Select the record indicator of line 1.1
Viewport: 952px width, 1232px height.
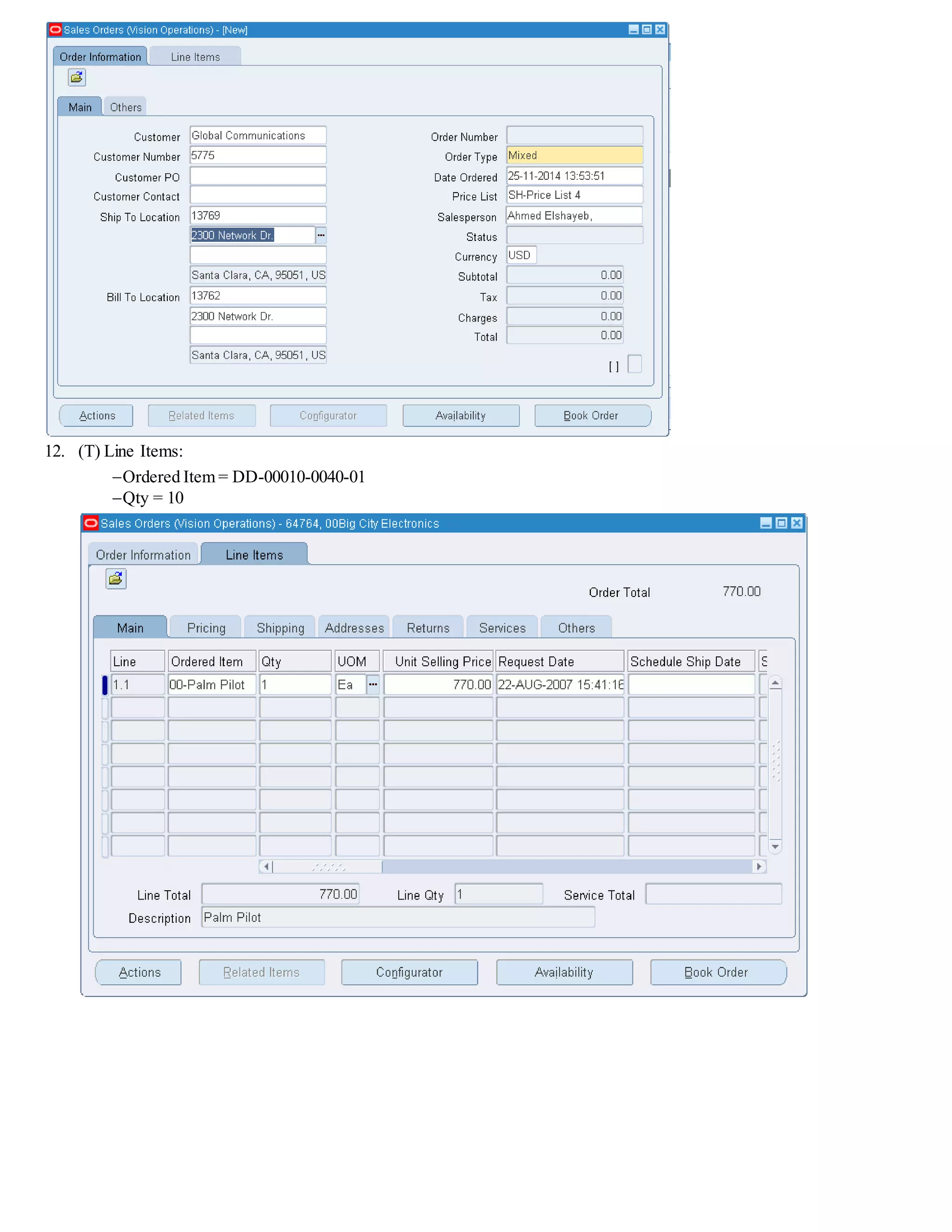tap(104, 684)
